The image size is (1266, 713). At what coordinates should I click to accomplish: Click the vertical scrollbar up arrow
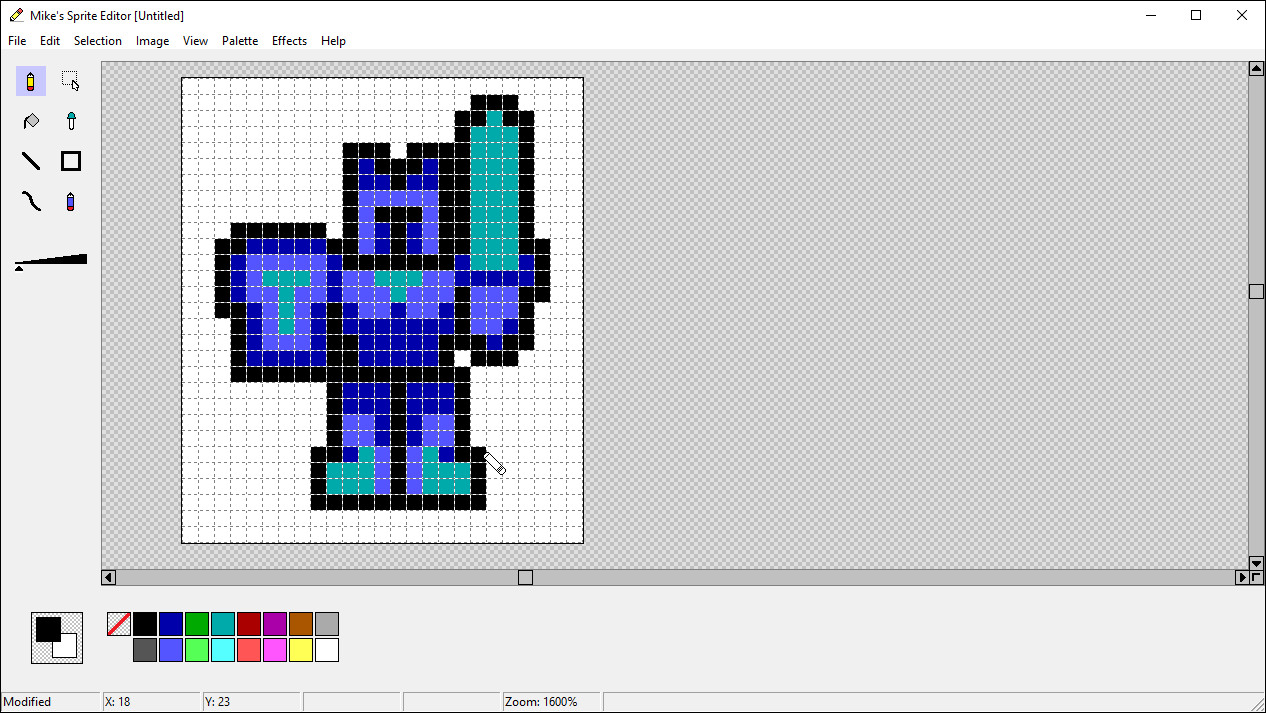(x=1257, y=69)
